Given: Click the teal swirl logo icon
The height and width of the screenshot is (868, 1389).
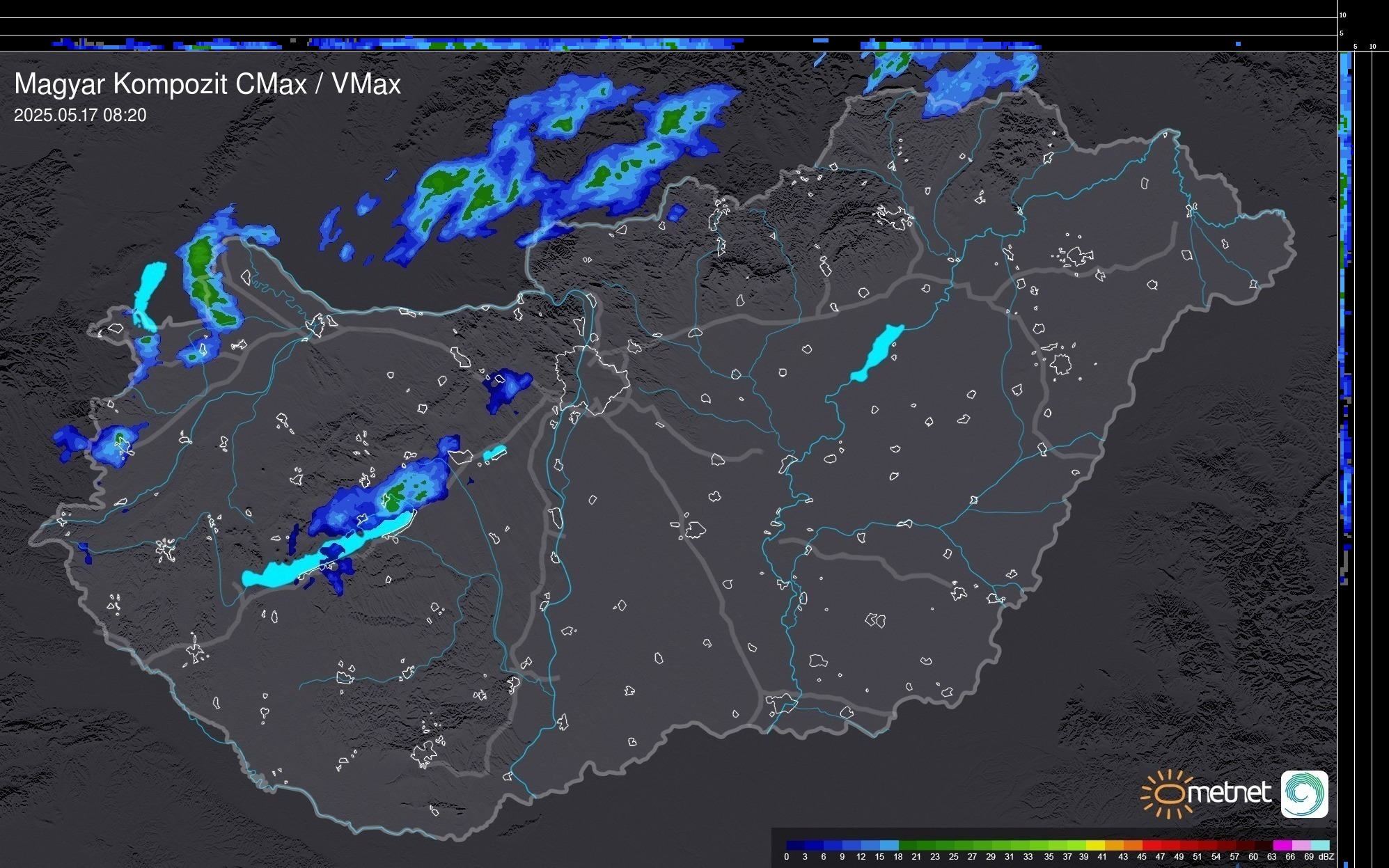Looking at the screenshot, I should (1304, 794).
